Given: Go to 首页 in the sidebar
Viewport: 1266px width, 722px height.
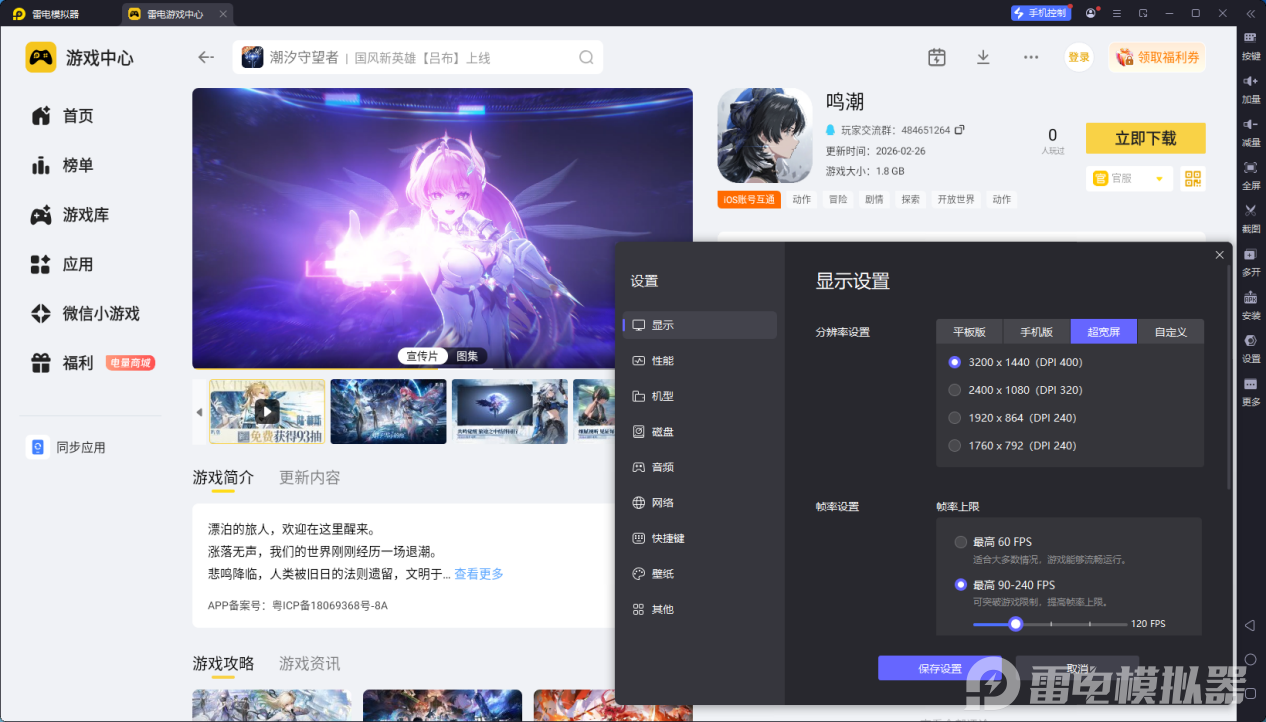Looking at the screenshot, I should pyautogui.click(x=78, y=116).
